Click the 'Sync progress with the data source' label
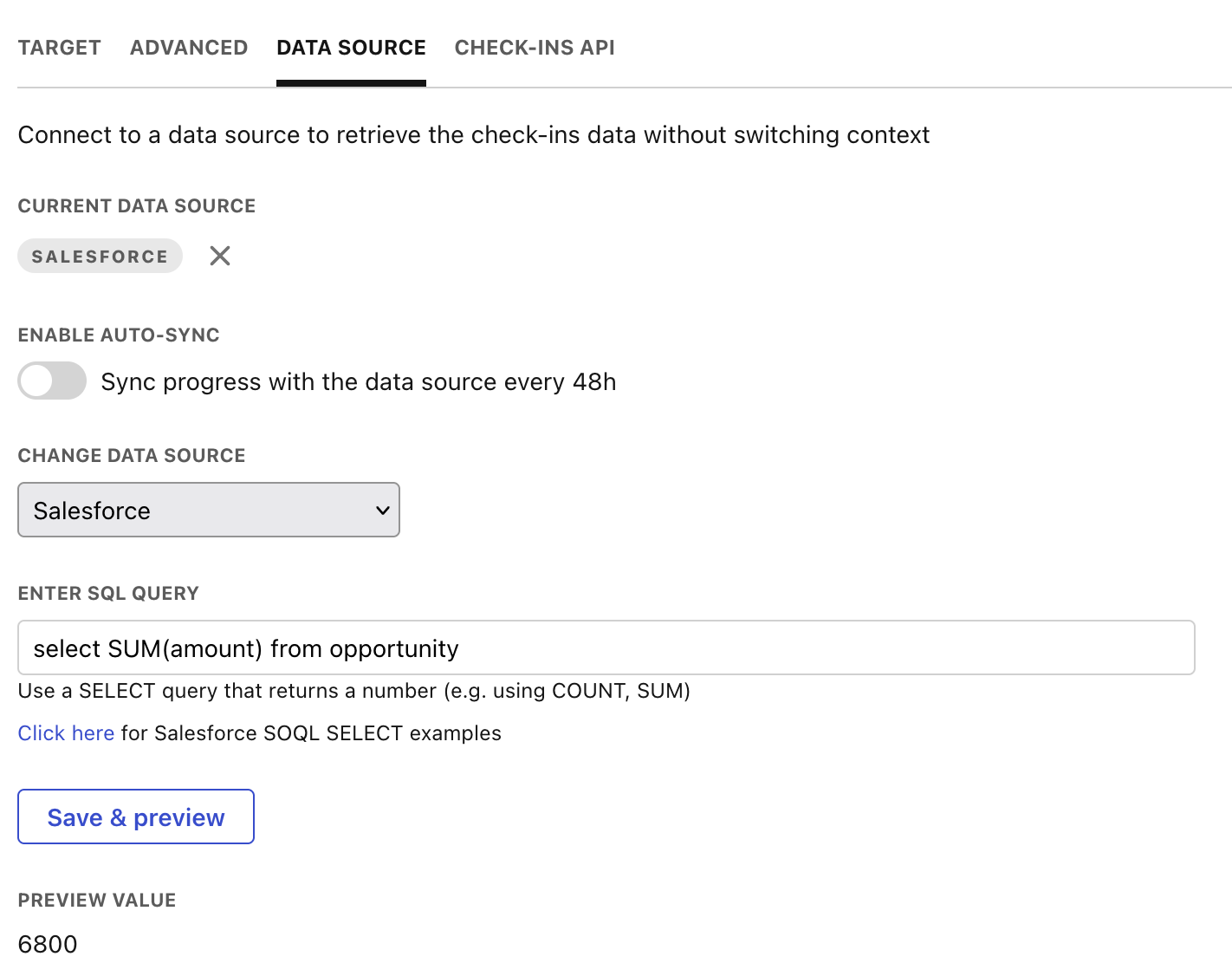The width and height of the screenshot is (1232, 976). (x=358, y=382)
